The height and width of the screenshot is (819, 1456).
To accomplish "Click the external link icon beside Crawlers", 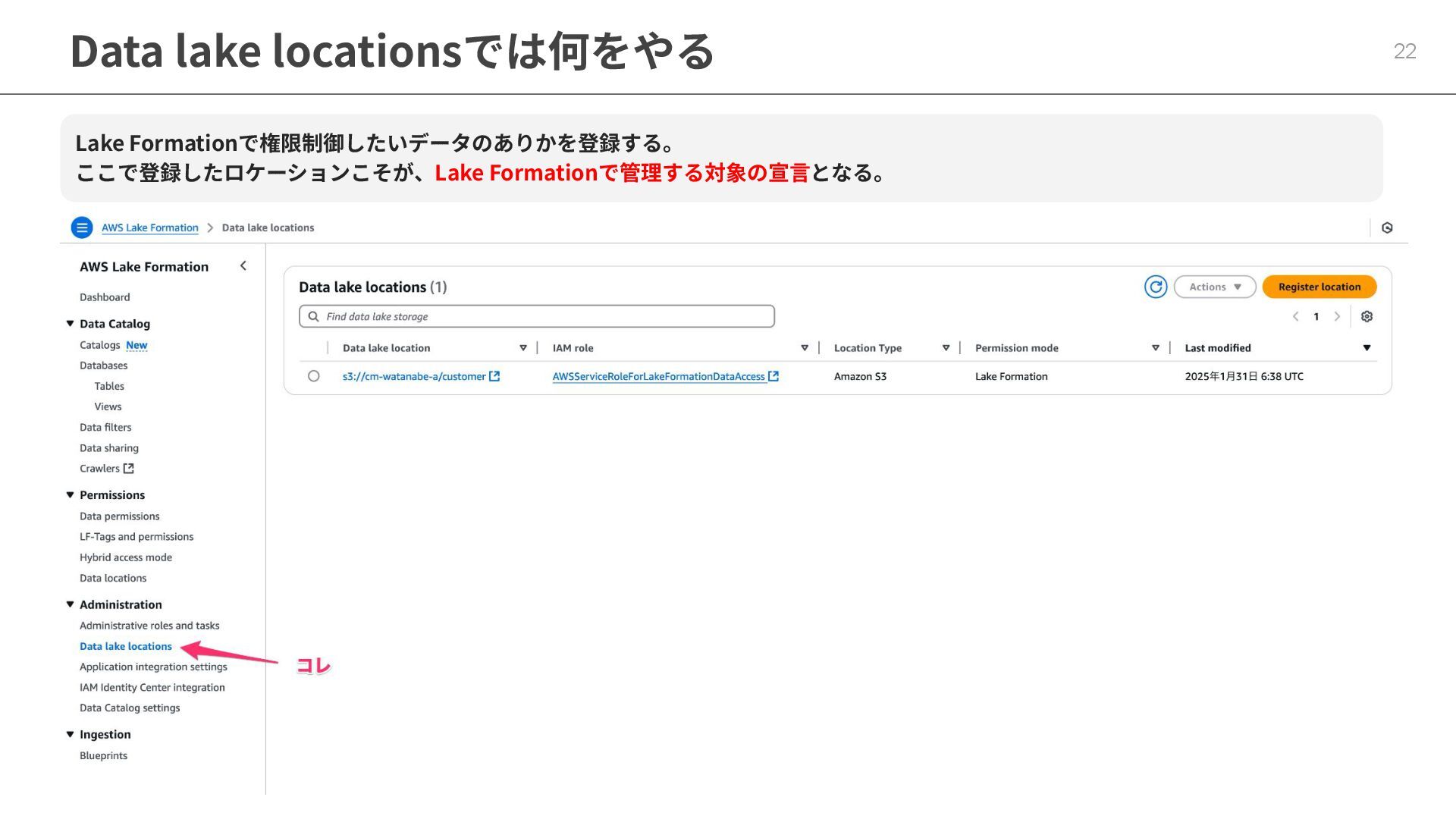I will 129,469.
